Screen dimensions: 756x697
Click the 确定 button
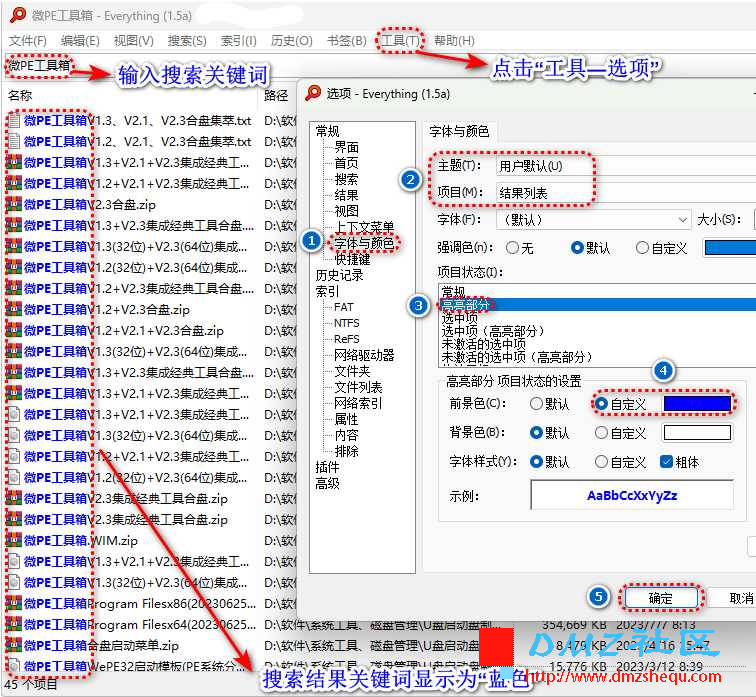[661, 598]
